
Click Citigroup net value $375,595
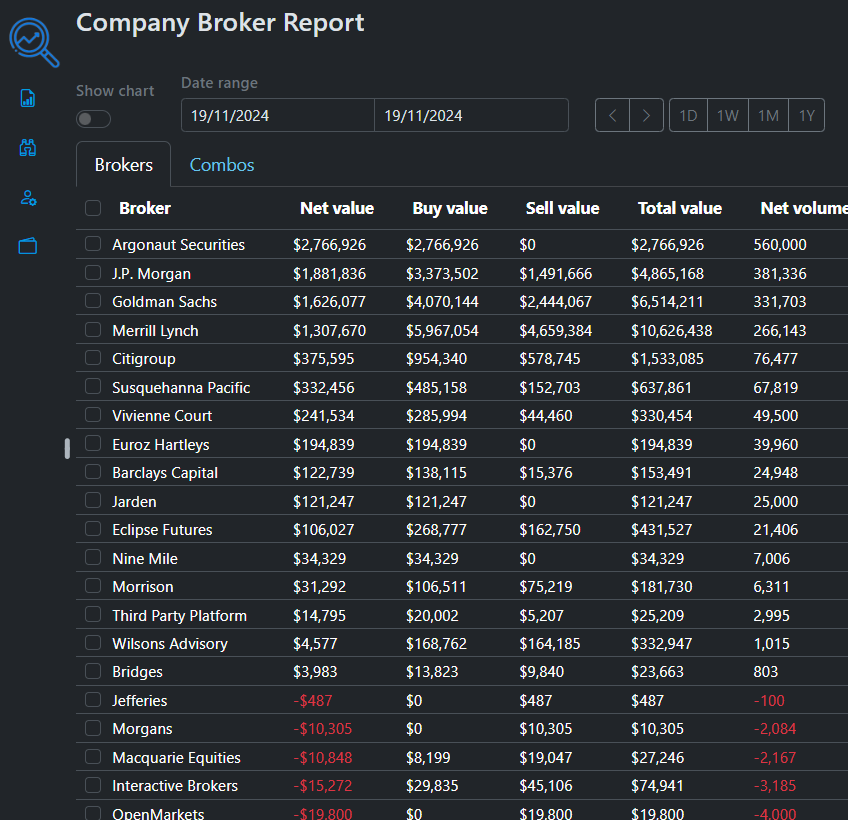tap(323, 359)
